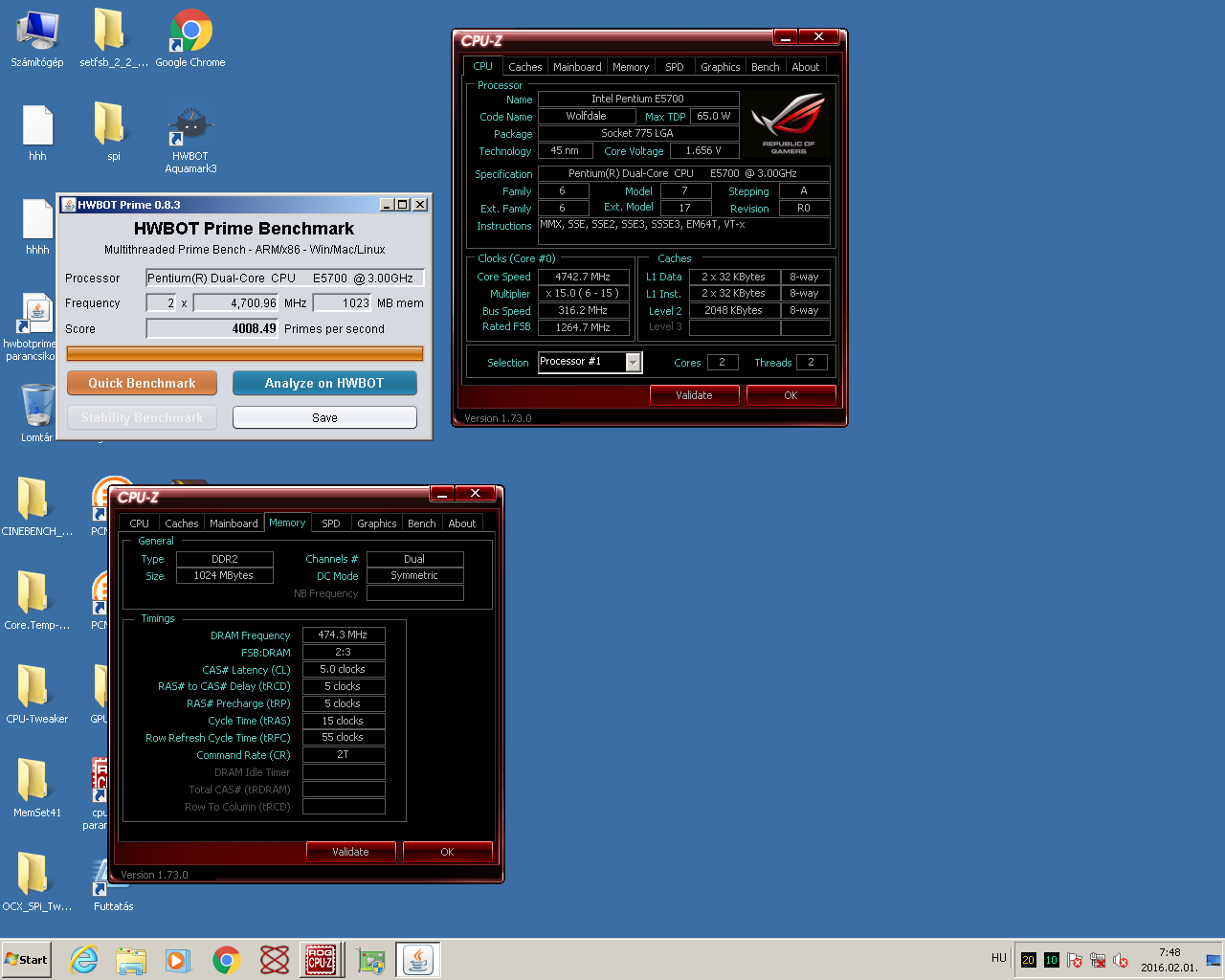
Task: Click the red atom-shaped taskbar icon
Action: point(275,959)
